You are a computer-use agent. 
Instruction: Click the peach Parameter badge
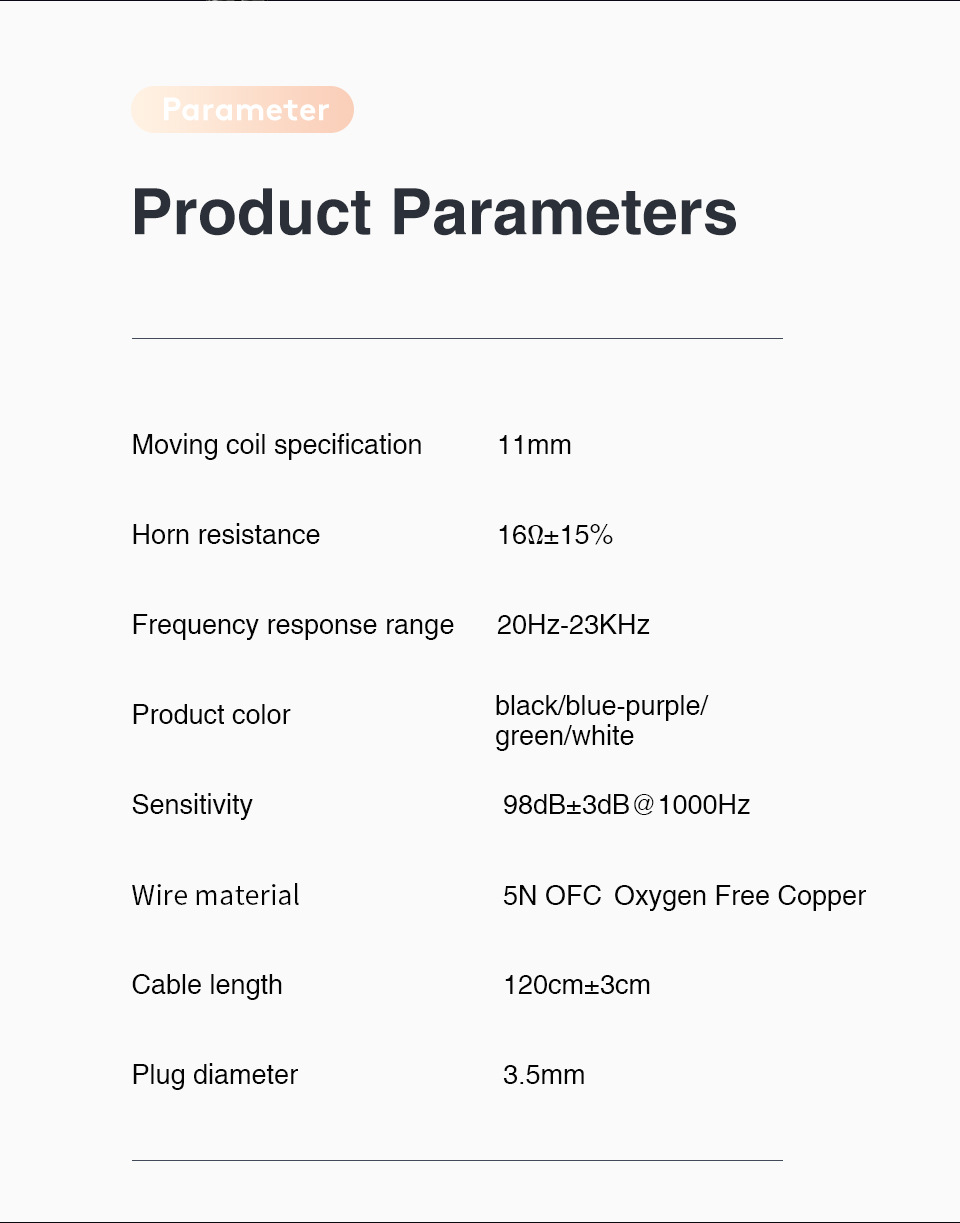pyautogui.click(x=242, y=110)
